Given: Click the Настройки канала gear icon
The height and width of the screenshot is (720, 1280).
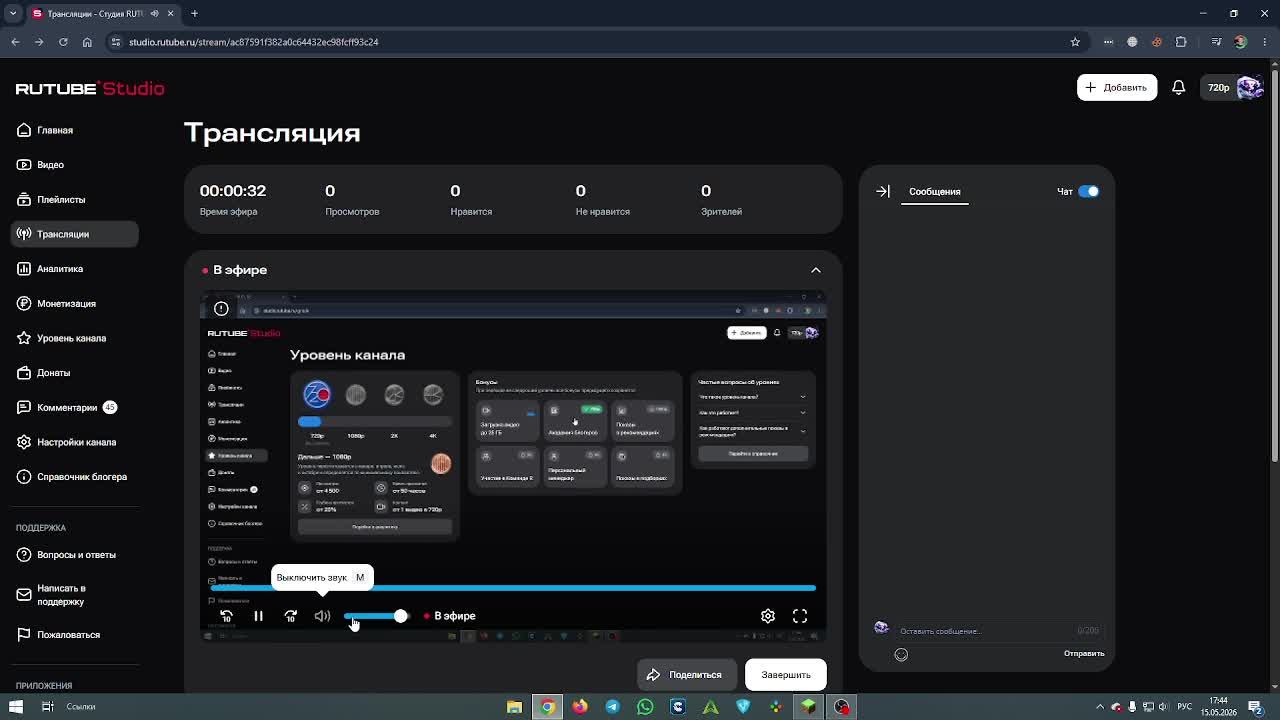Looking at the screenshot, I should click(x=24, y=442).
